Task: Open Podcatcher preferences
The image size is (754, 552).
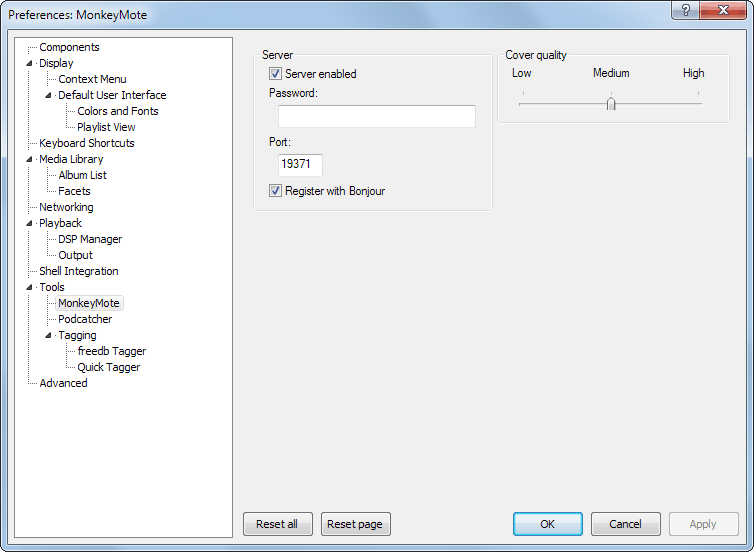Action: [x=85, y=319]
